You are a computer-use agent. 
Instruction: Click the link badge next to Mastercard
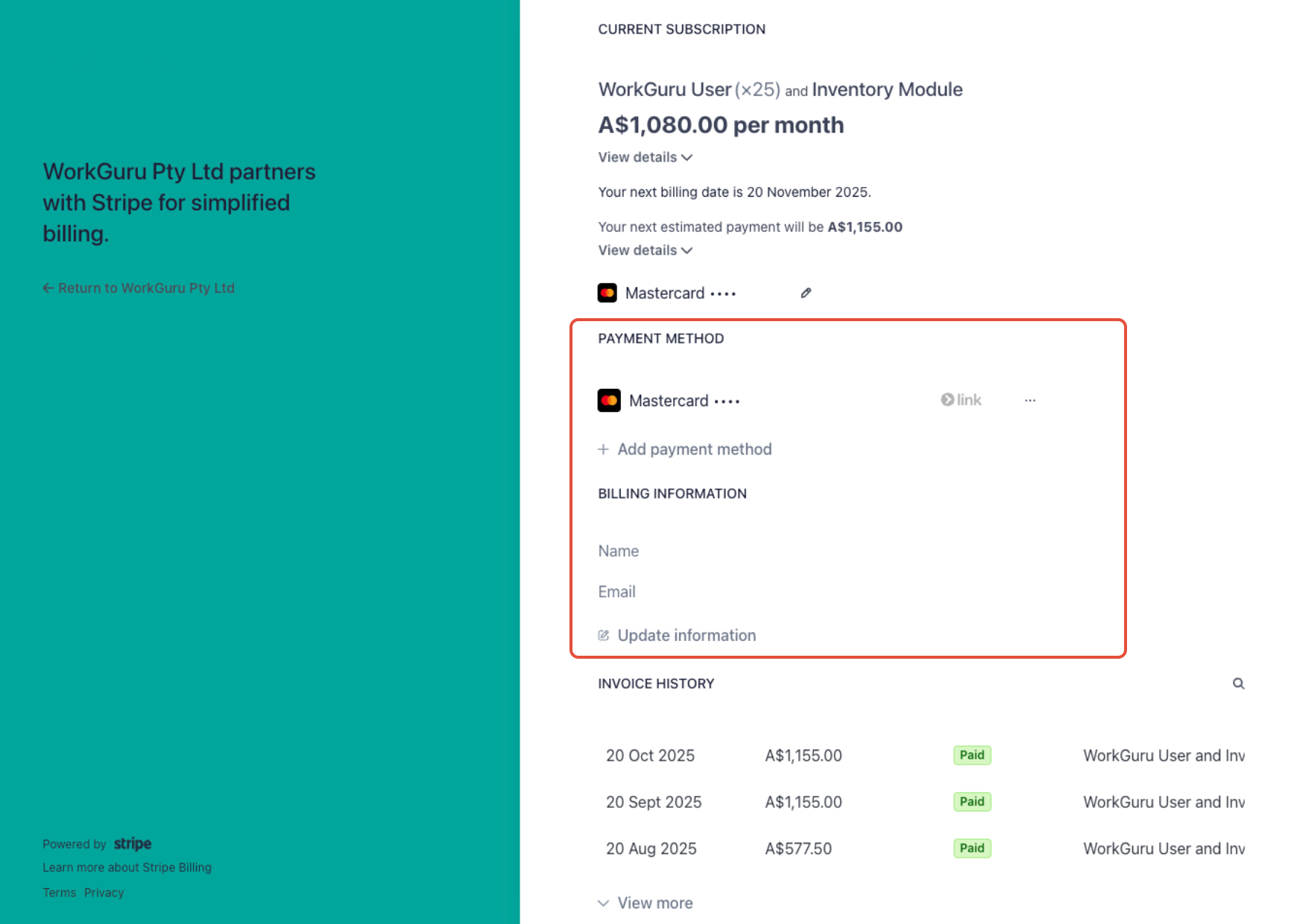pyautogui.click(x=961, y=400)
